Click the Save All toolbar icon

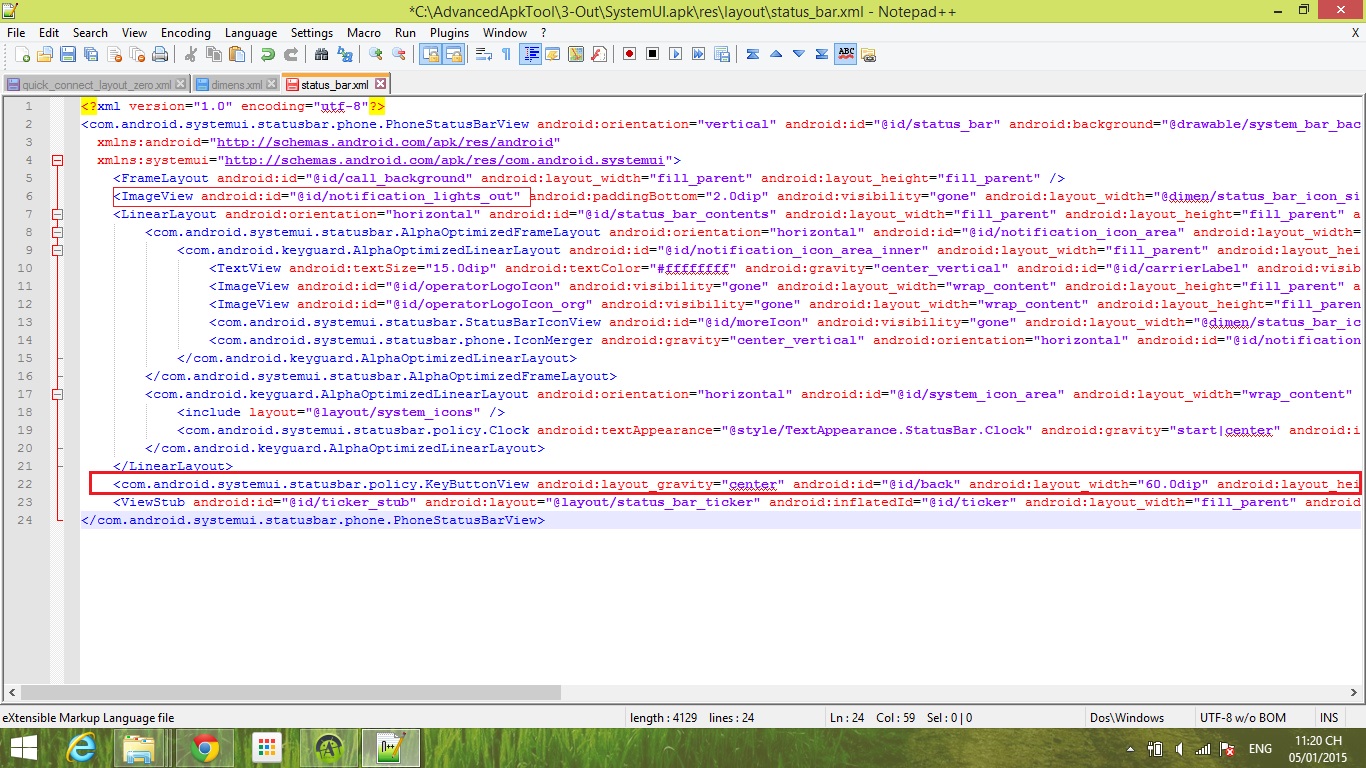(90, 54)
